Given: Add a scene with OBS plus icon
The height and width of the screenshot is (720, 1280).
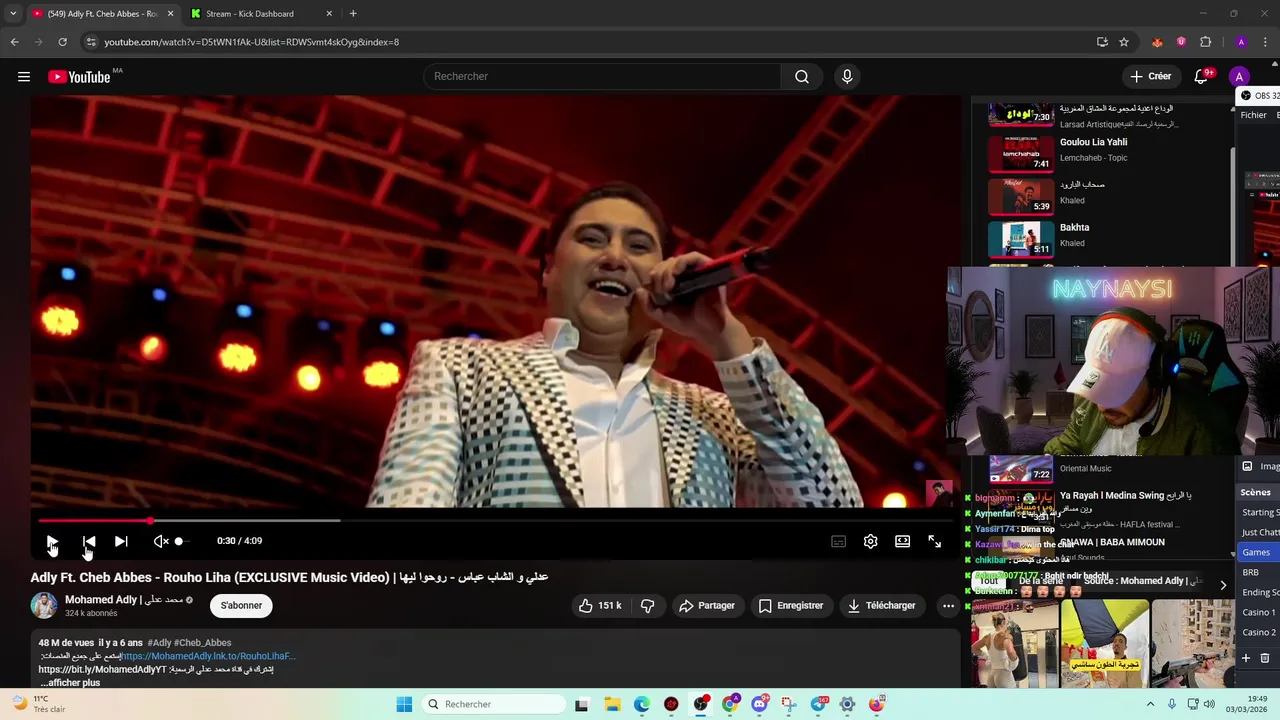Looking at the screenshot, I should [x=1246, y=658].
